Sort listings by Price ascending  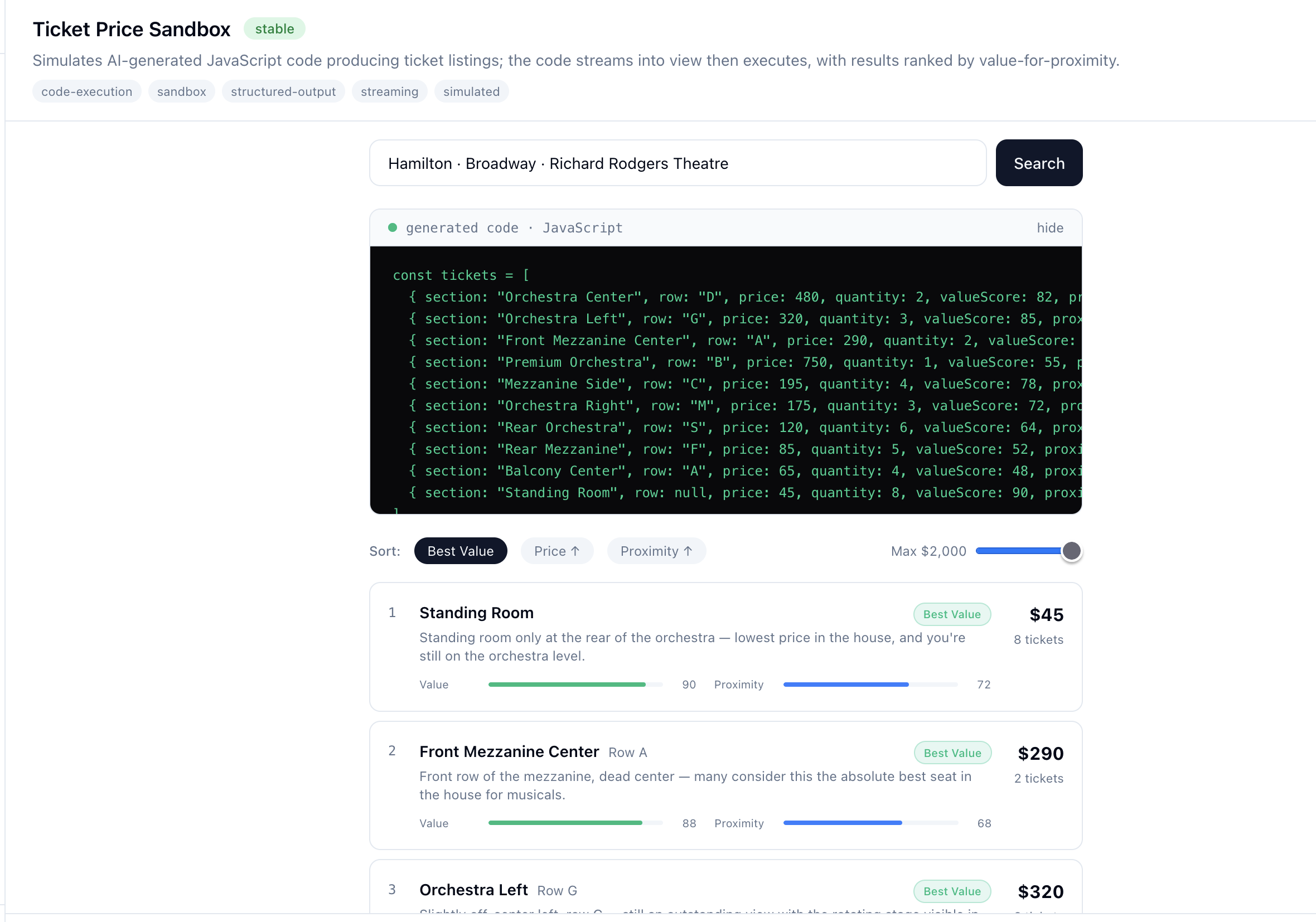pyautogui.click(x=556, y=551)
